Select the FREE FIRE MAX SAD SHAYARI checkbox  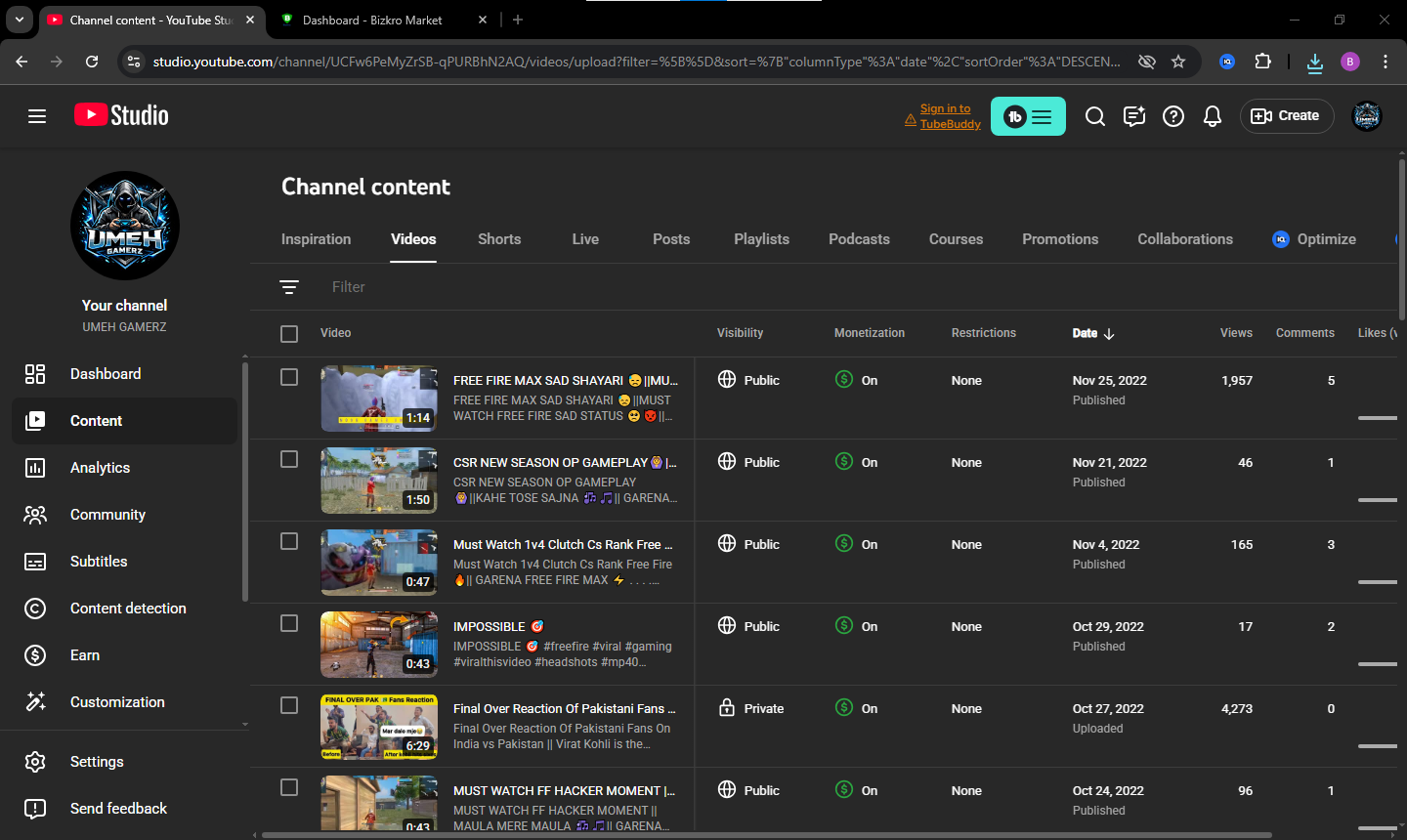coord(289,377)
